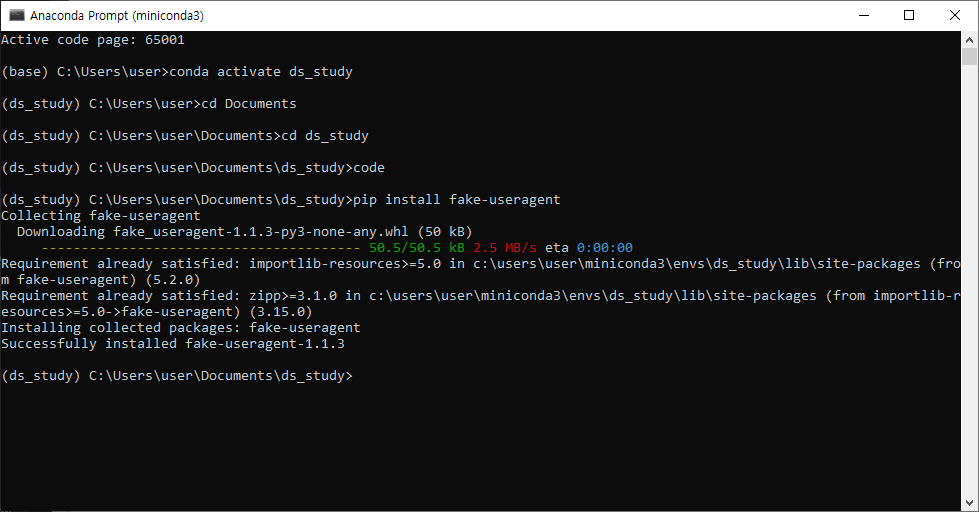Click 'Installing collected packages: fake-useragent' line

click(x=181, y=328)
